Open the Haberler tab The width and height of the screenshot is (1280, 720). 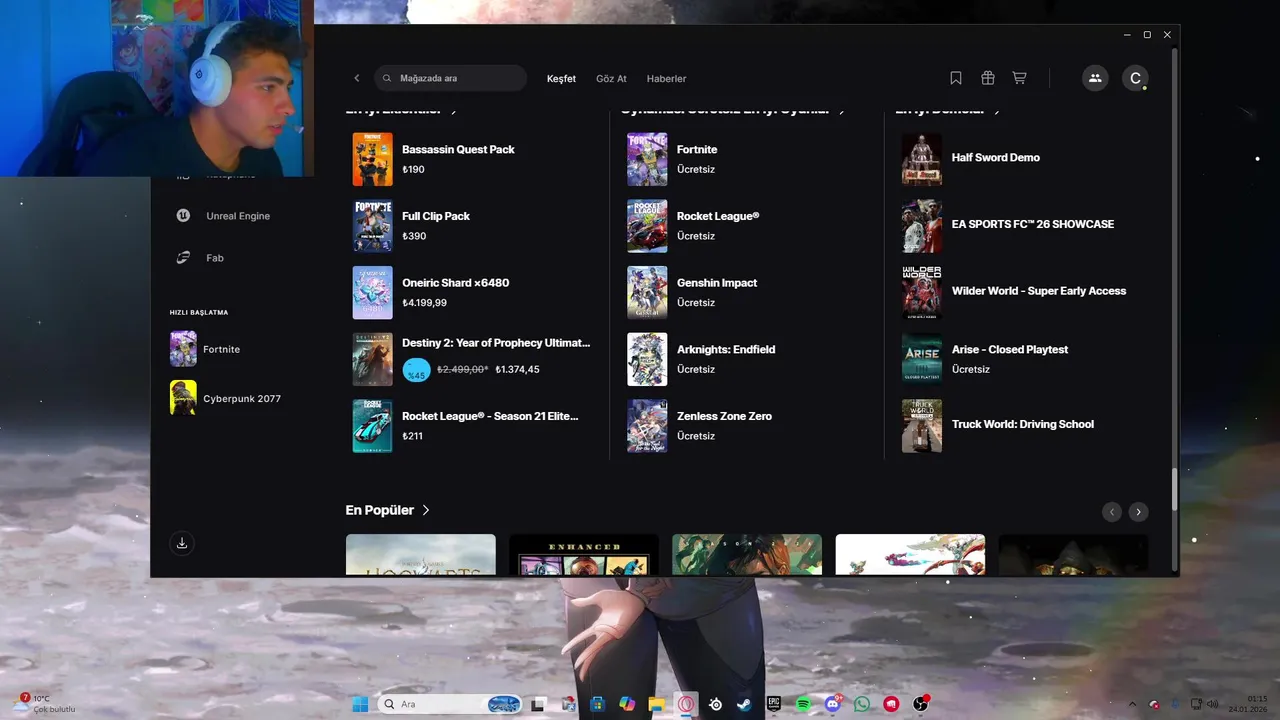click(666, 78)
